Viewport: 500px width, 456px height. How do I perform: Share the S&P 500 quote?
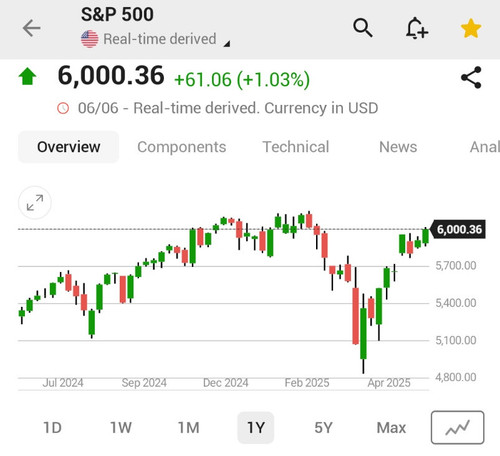pos(471,77)
